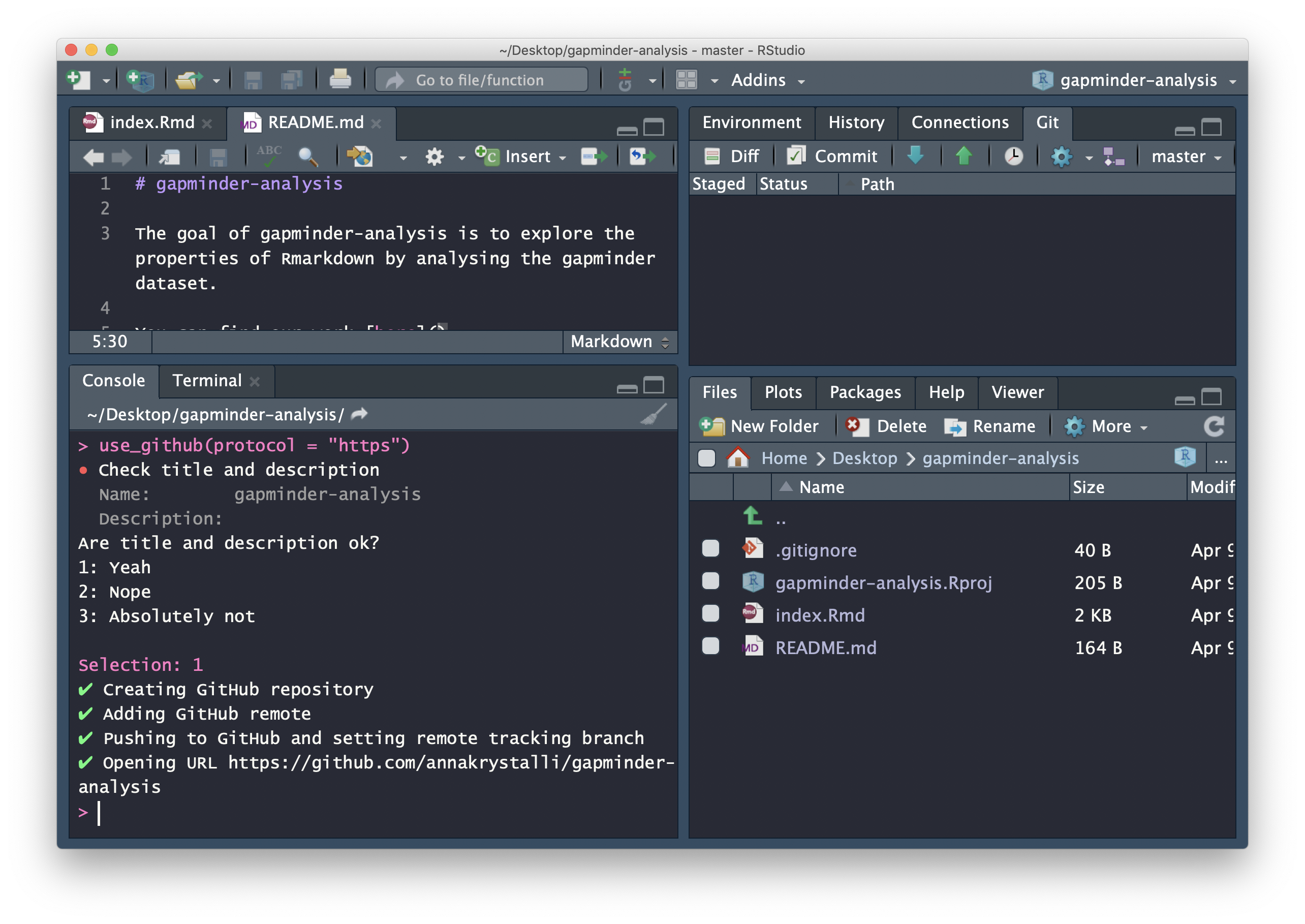
Task: Switch to the Connections tab
Action: click(x=959, y=122)
